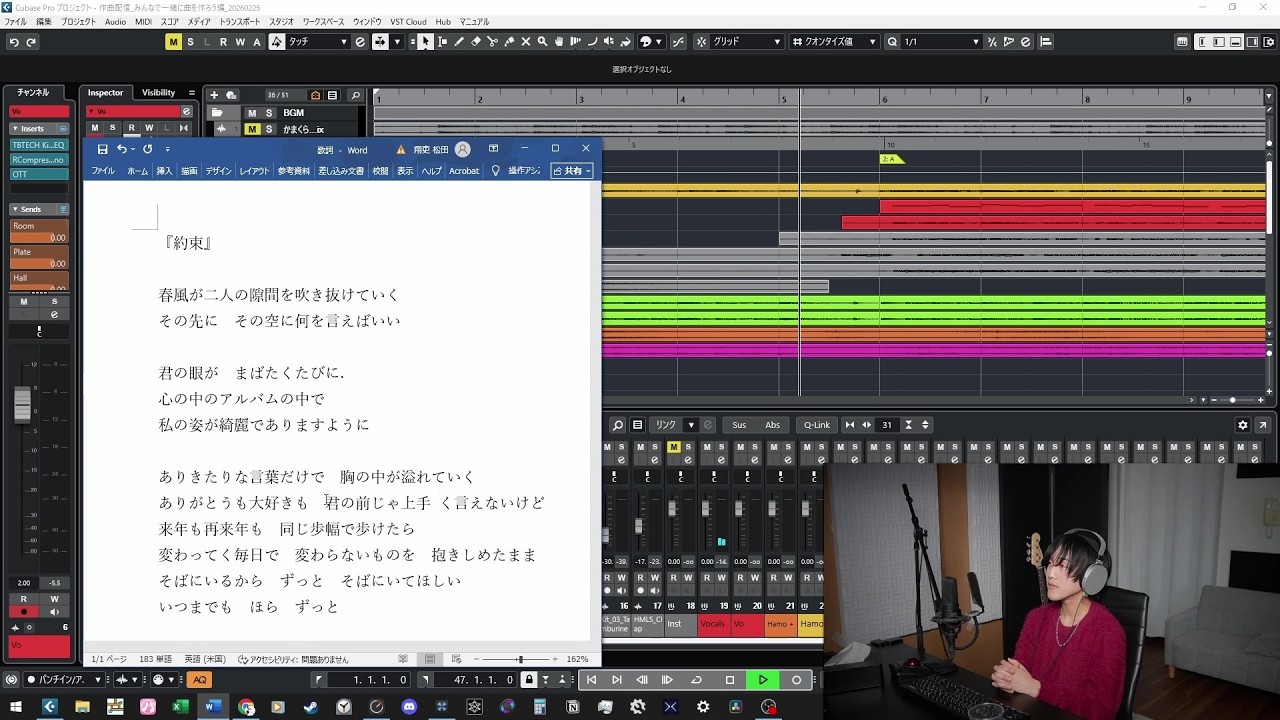Toggle Mute on the BGM track

252,113
